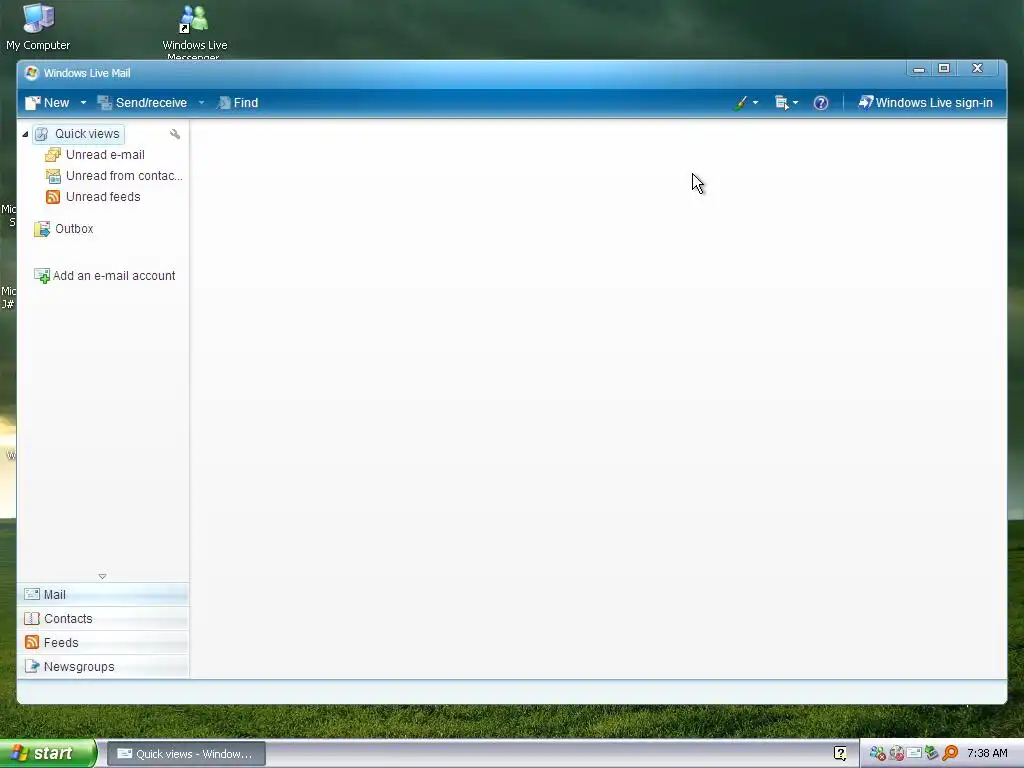Minimize the Windows Live Mail window

pos(918,69)
